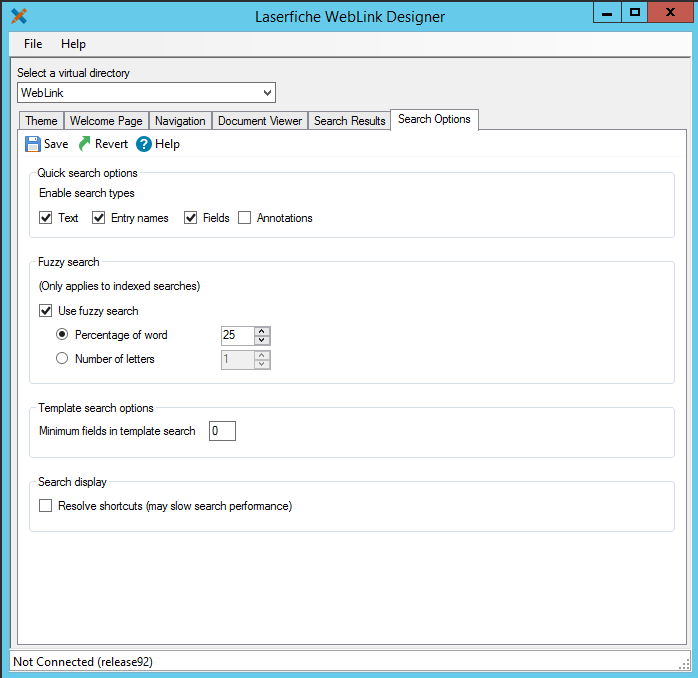Image resolution: width=698 pixels, height=678 pixels.
Task: Click up arrow on Number of letters spinner
Action: pyautogui.click(x=262, y=355)
